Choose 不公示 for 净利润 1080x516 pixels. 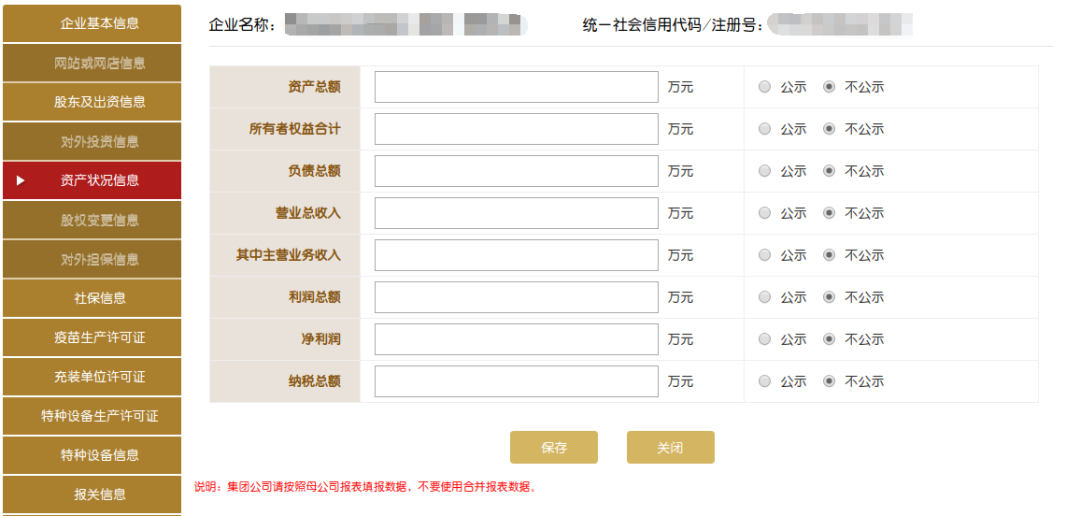(x=829, y=339)
